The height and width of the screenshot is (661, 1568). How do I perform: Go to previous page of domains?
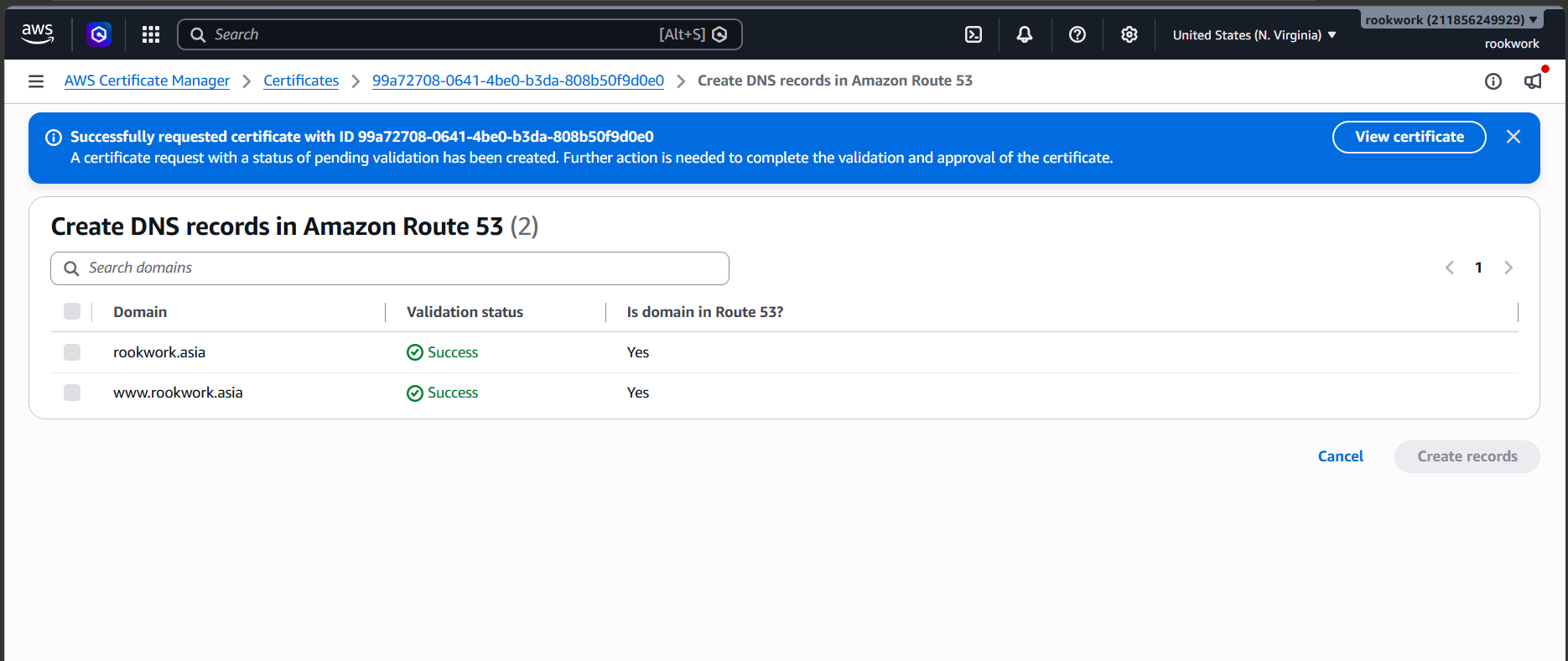click(1450, 268)
